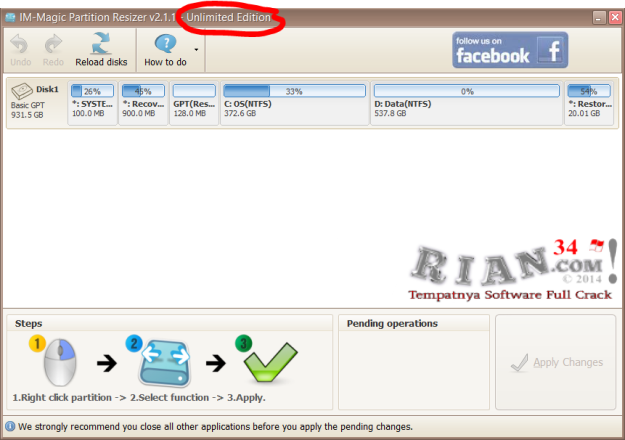The image size is (625, 440).
Task: Click the application icon in title bar
Action: point(10,18)
